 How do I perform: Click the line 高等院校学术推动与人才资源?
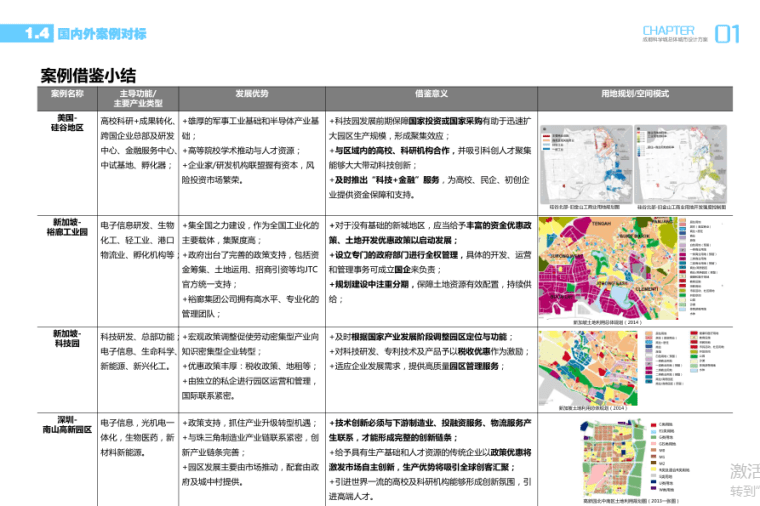[x=242, y=151]
